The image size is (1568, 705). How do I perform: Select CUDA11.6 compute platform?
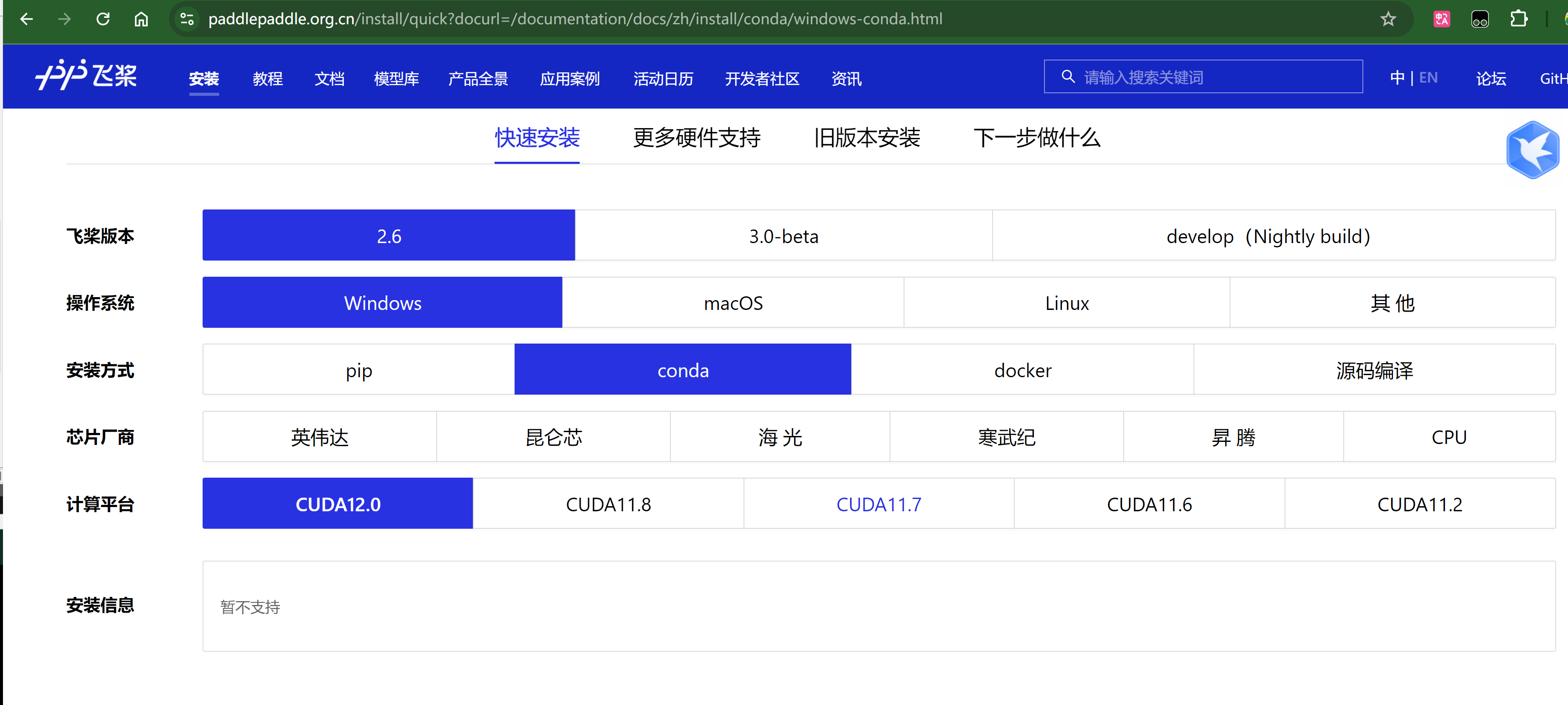pos(1149,504)
